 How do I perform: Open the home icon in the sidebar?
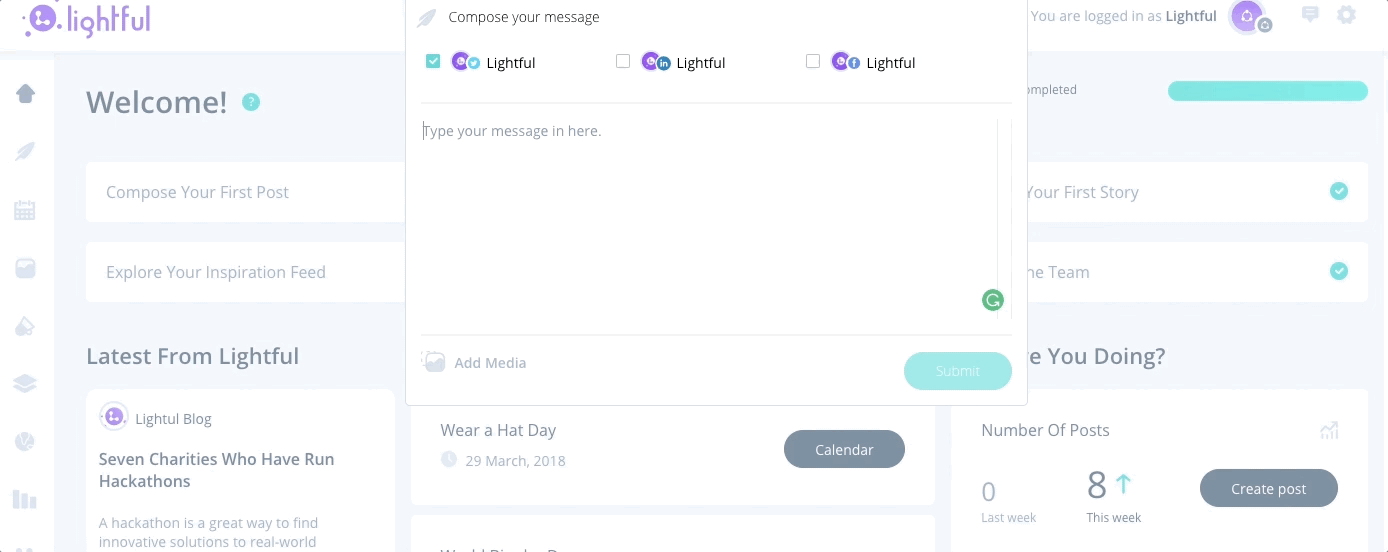pos(25,93)
